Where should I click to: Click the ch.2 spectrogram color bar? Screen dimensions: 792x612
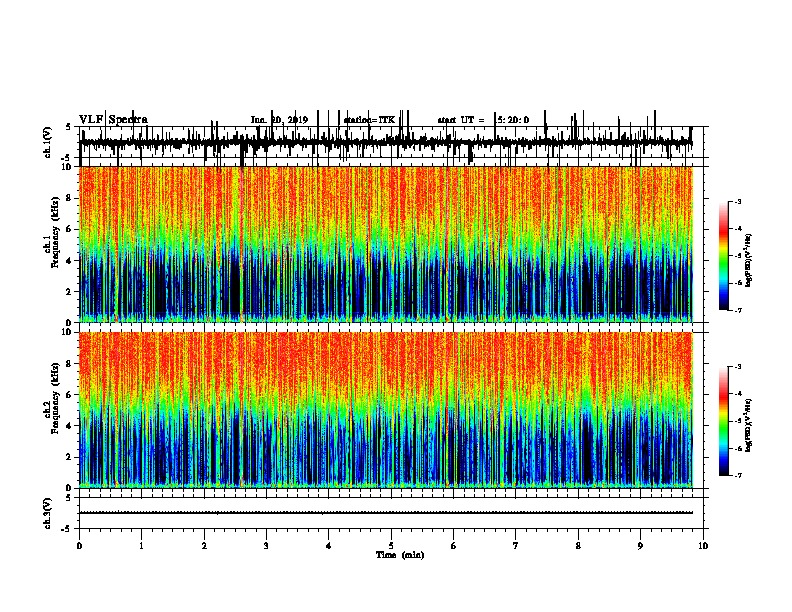point(724,421)
